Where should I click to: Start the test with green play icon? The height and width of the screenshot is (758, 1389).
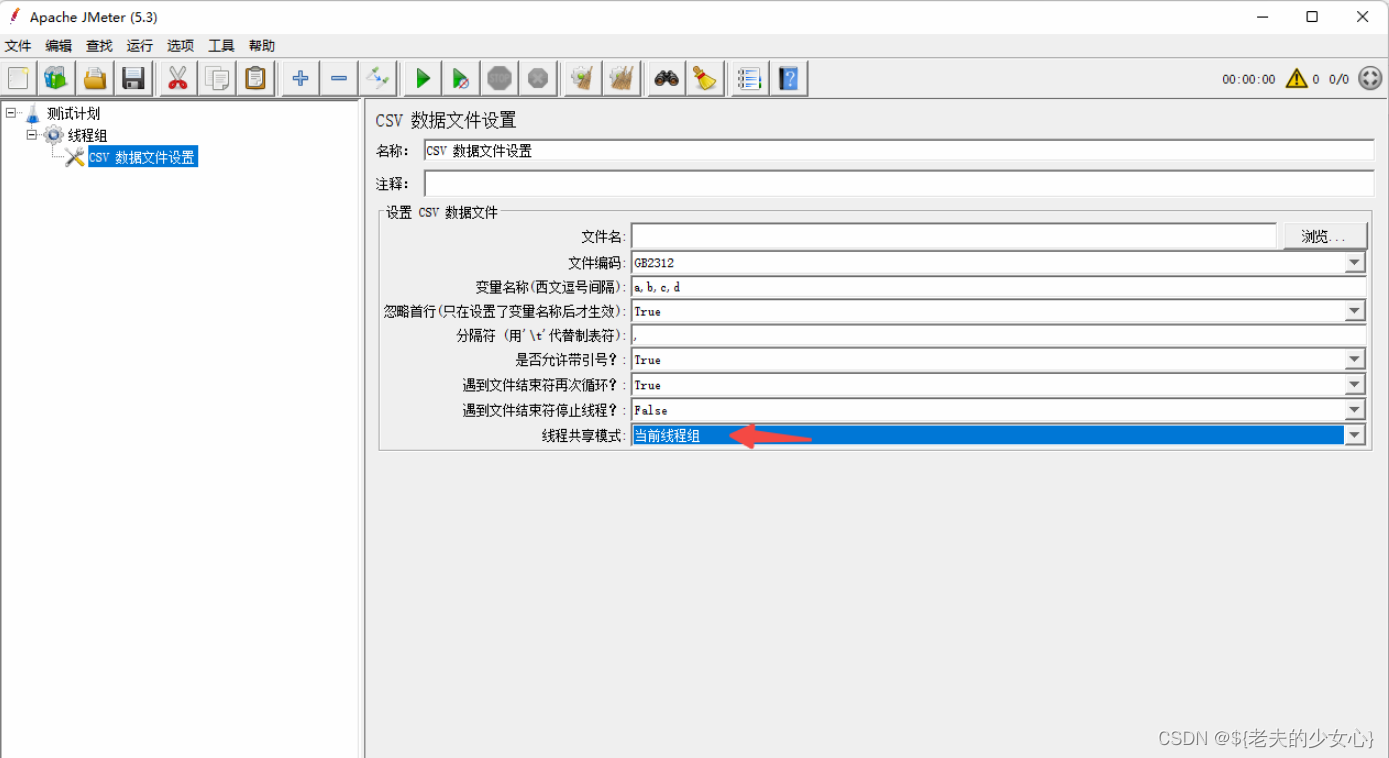(x=423, y=78)
